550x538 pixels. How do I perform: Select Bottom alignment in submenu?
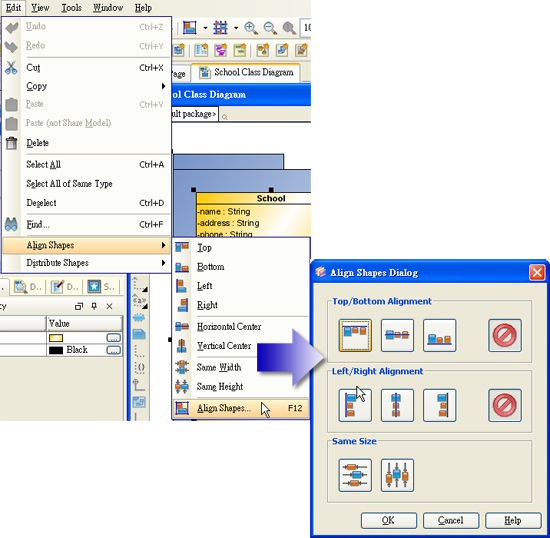tap(241, 267)
